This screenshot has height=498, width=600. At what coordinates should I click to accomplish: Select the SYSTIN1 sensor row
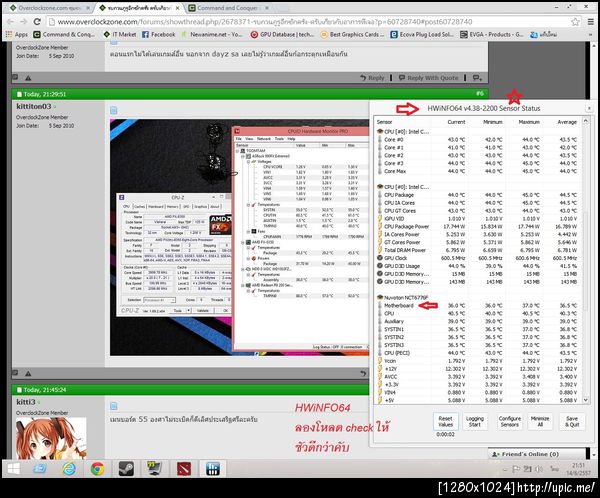(x=478, y=329)
